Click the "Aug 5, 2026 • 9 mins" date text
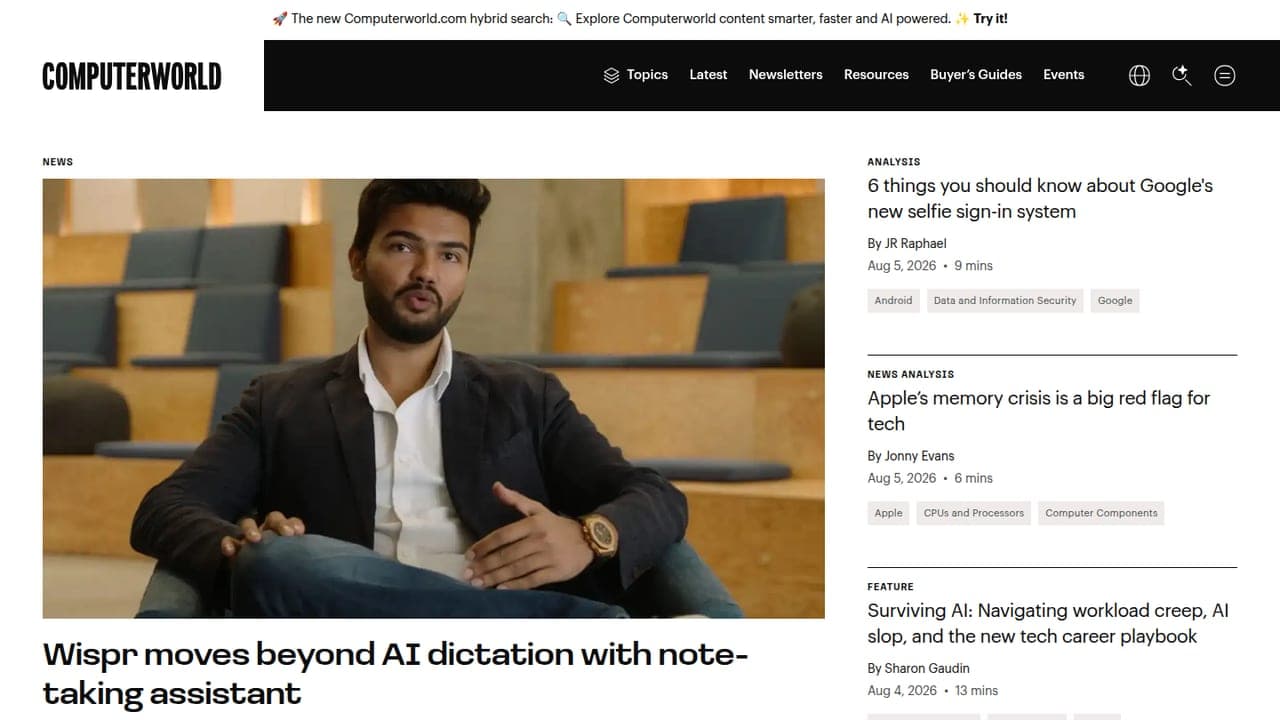 pos(930,266)
